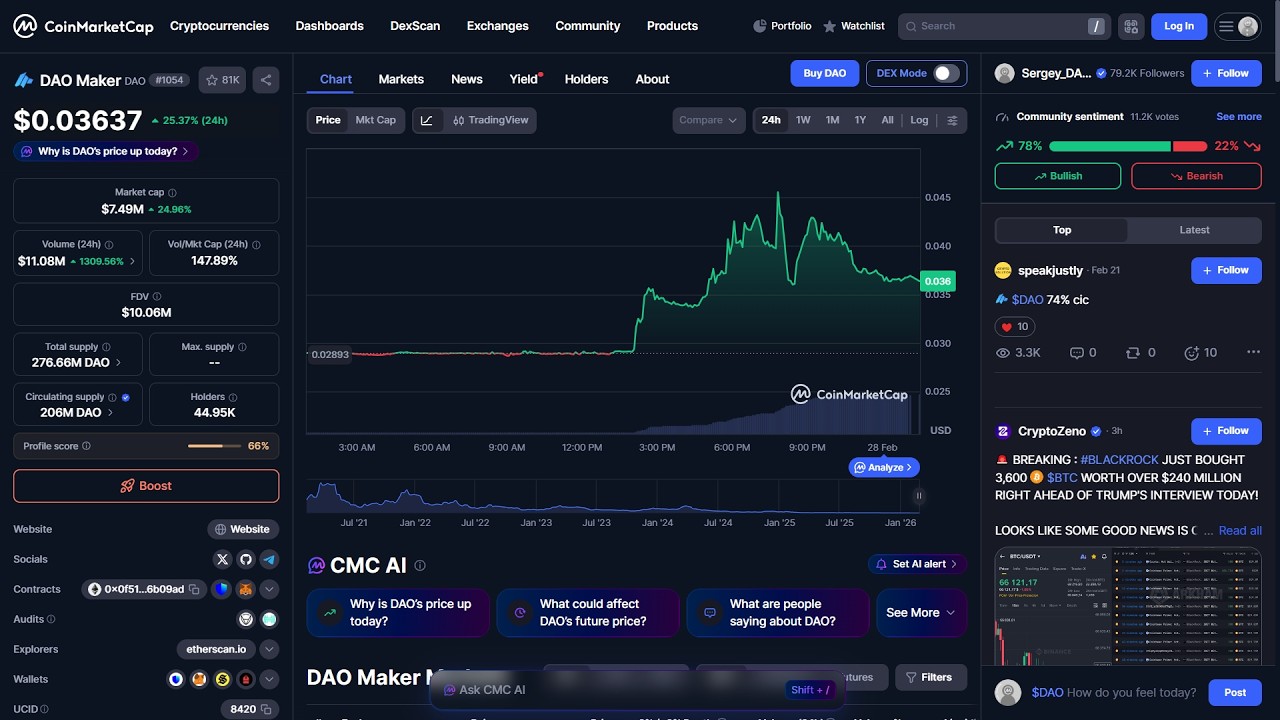The width and height of the screenshot is (1280, 720).
Task: Switch to the Holders tab
Action: (586, 79)
